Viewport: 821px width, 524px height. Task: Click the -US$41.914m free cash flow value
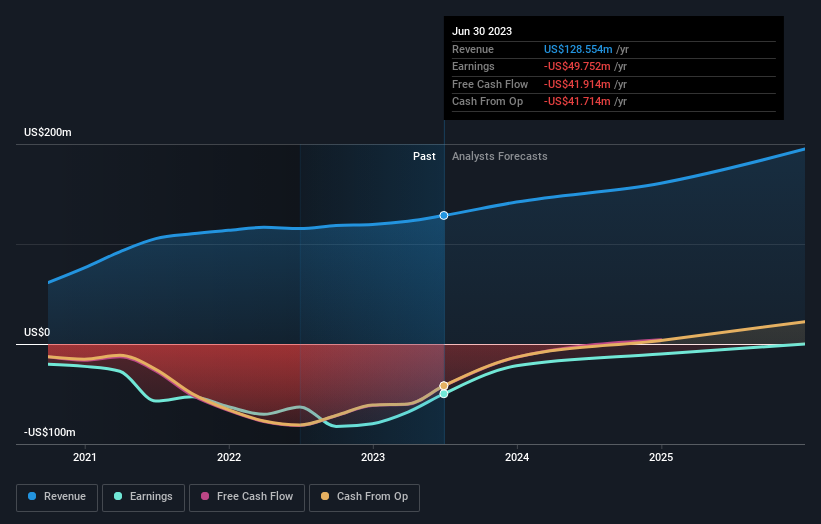[577, 84]
